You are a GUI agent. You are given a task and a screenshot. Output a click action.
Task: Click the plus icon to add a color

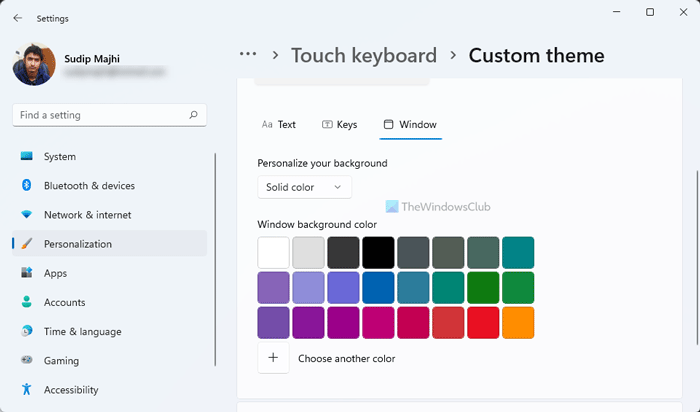click(273, 358)
